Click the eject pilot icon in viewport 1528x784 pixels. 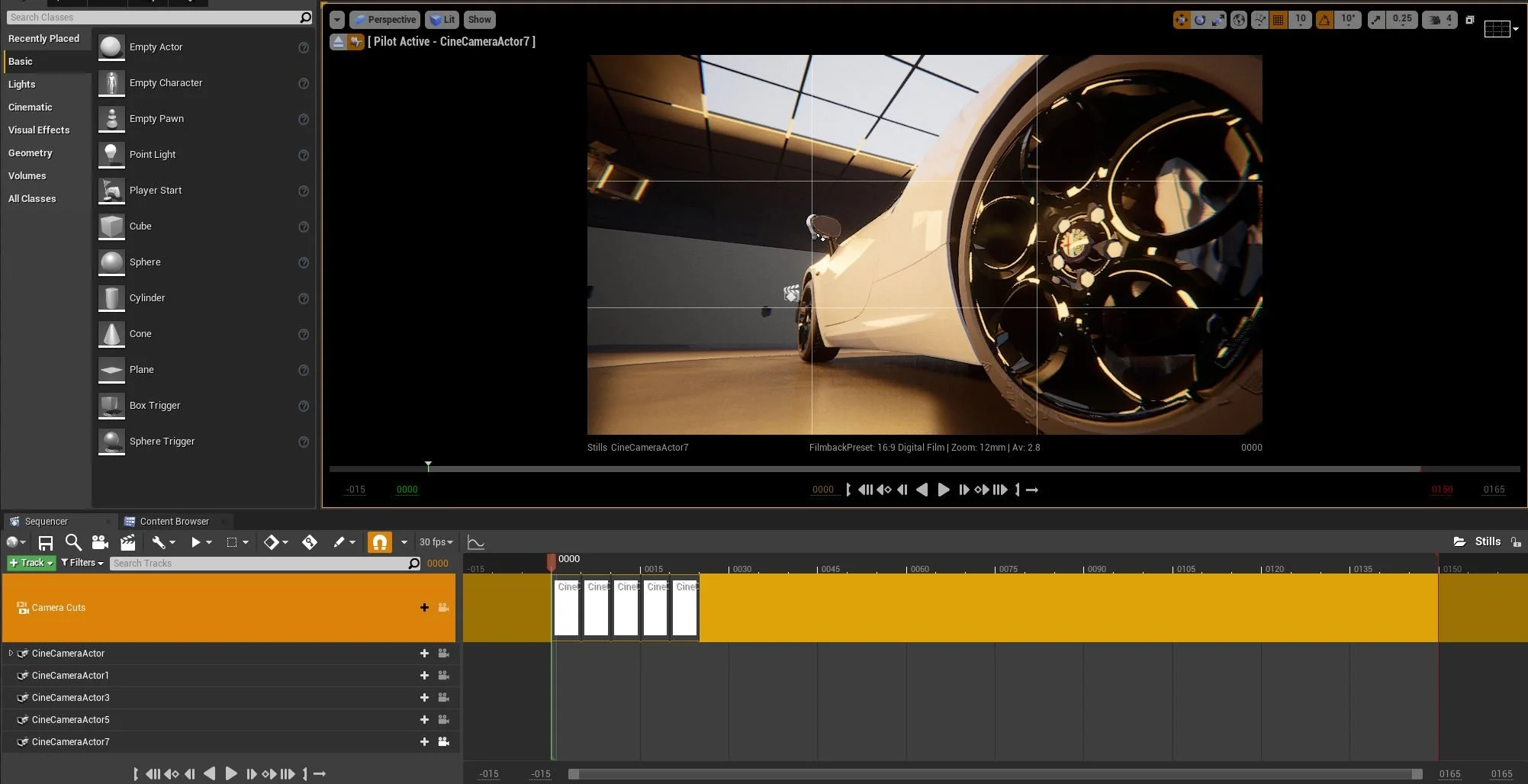click(x=338, y=42)
